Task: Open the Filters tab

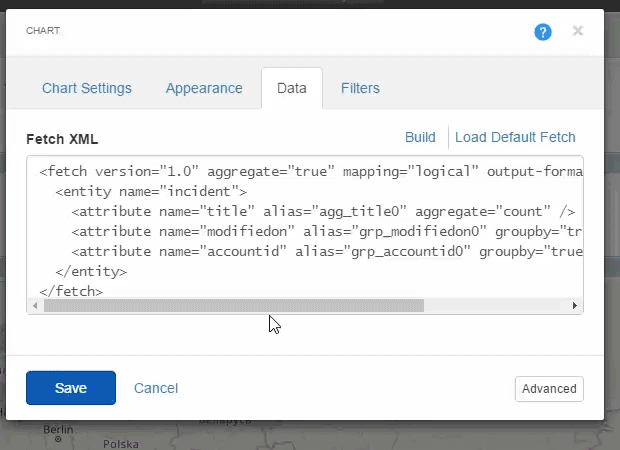Action: [360, 88]
